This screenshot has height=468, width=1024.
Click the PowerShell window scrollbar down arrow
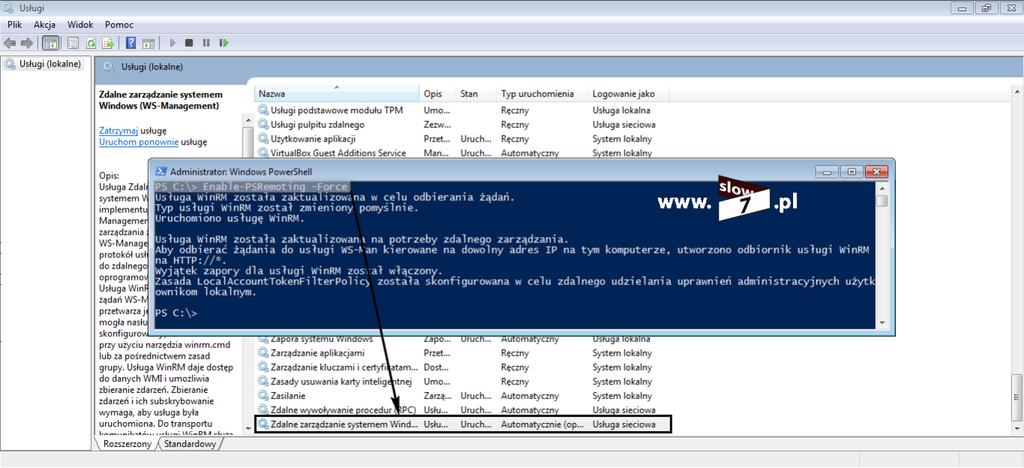(882, 323)
